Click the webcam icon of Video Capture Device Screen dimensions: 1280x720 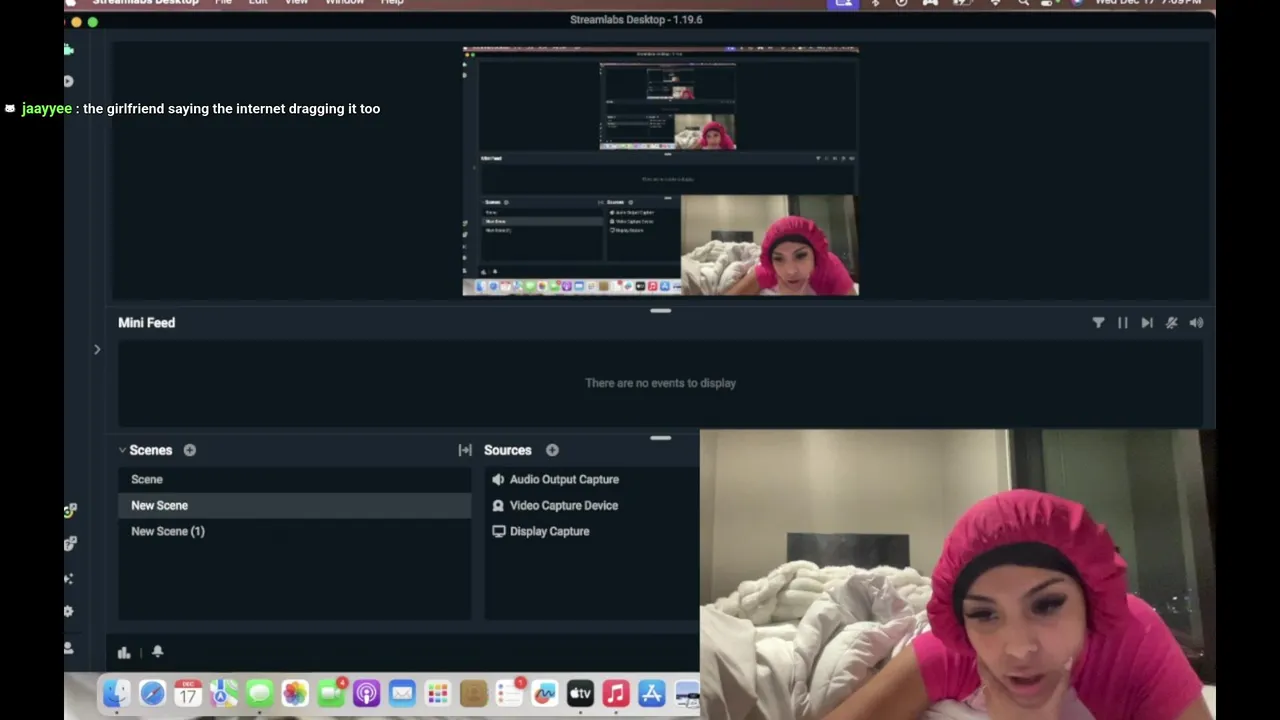click(x=498, y=505)
